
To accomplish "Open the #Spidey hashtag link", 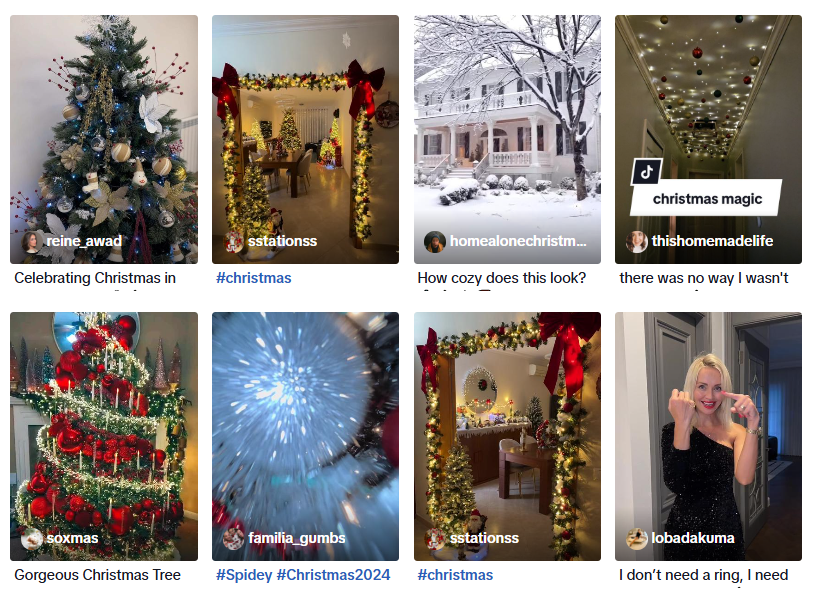I will pos(244,575).
